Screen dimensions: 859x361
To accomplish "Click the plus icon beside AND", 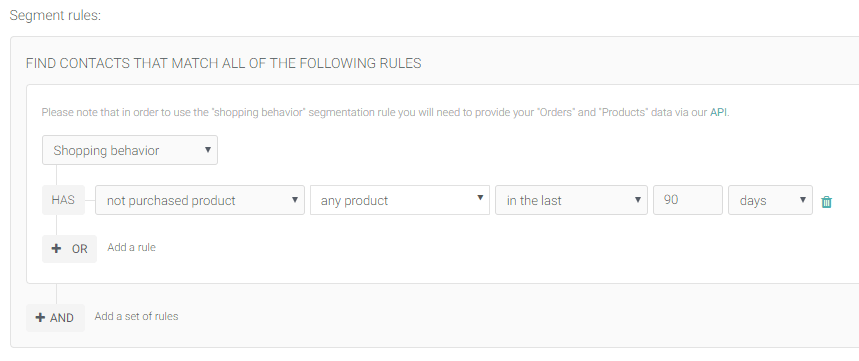I will click(x=40, y=318).
